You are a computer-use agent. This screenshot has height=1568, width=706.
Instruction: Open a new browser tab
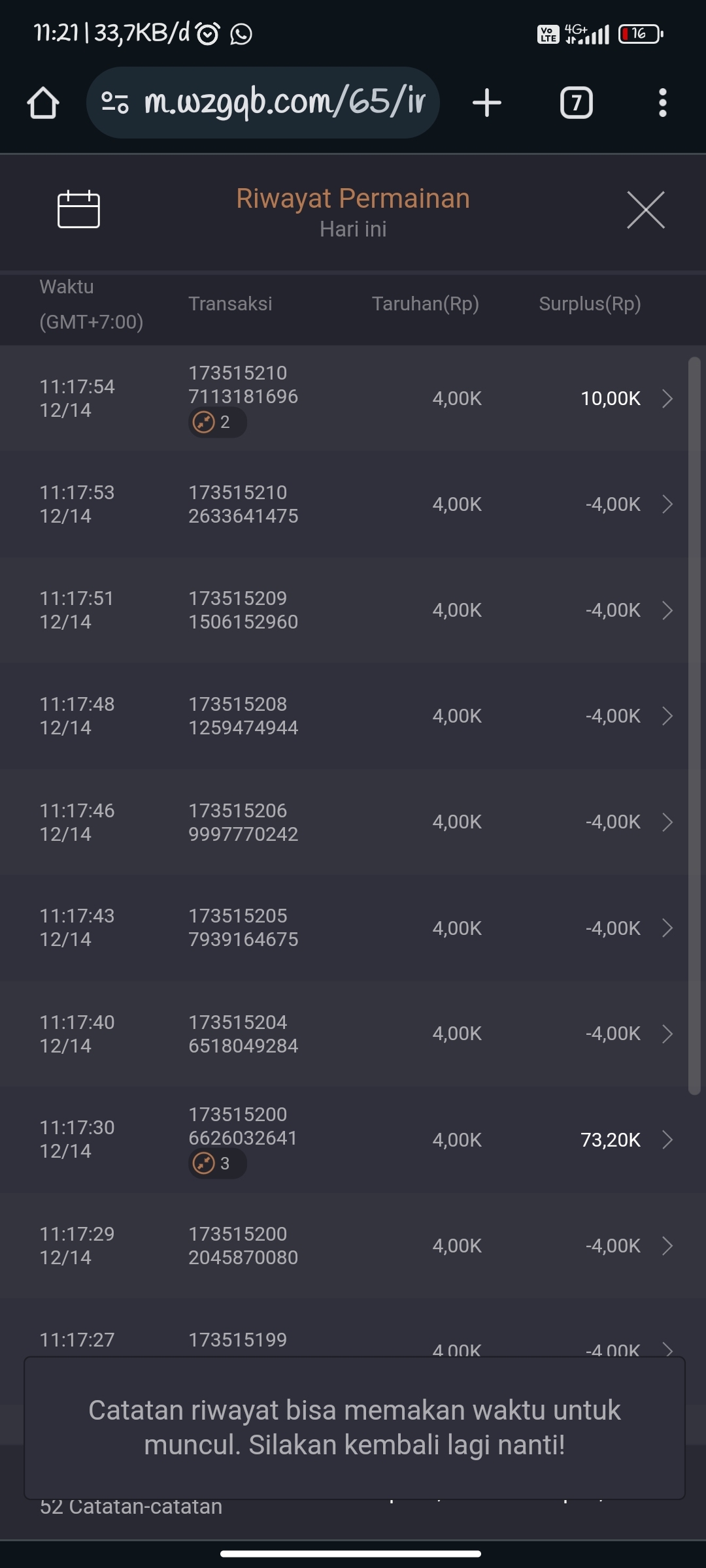(x=487, y=103)
